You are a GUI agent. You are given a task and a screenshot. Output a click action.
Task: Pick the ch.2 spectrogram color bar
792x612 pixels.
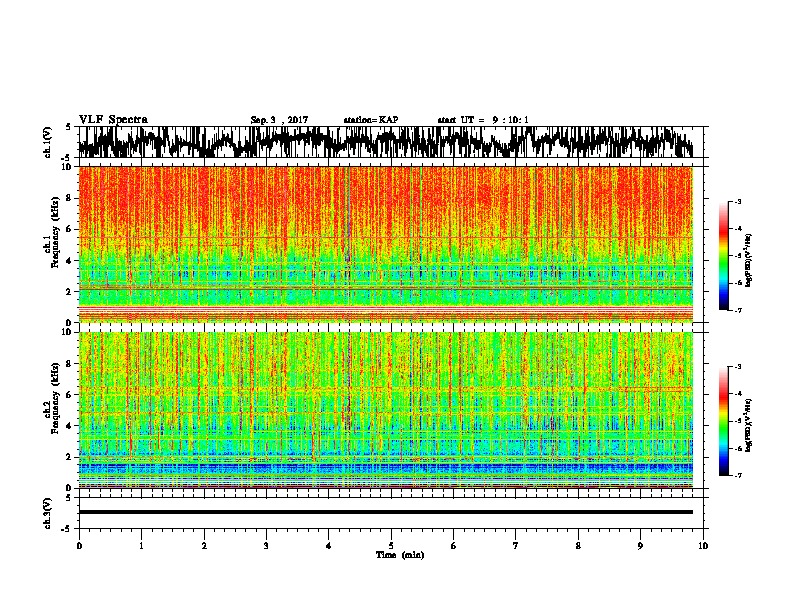click(x=723, y=421)
